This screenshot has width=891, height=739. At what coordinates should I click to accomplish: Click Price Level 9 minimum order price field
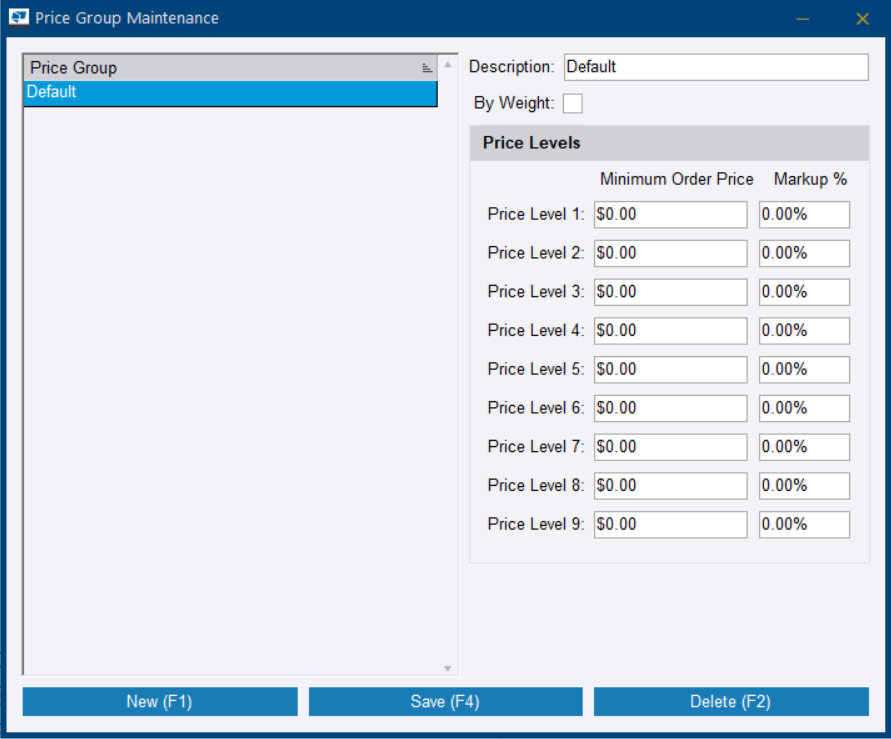[670, 524]
